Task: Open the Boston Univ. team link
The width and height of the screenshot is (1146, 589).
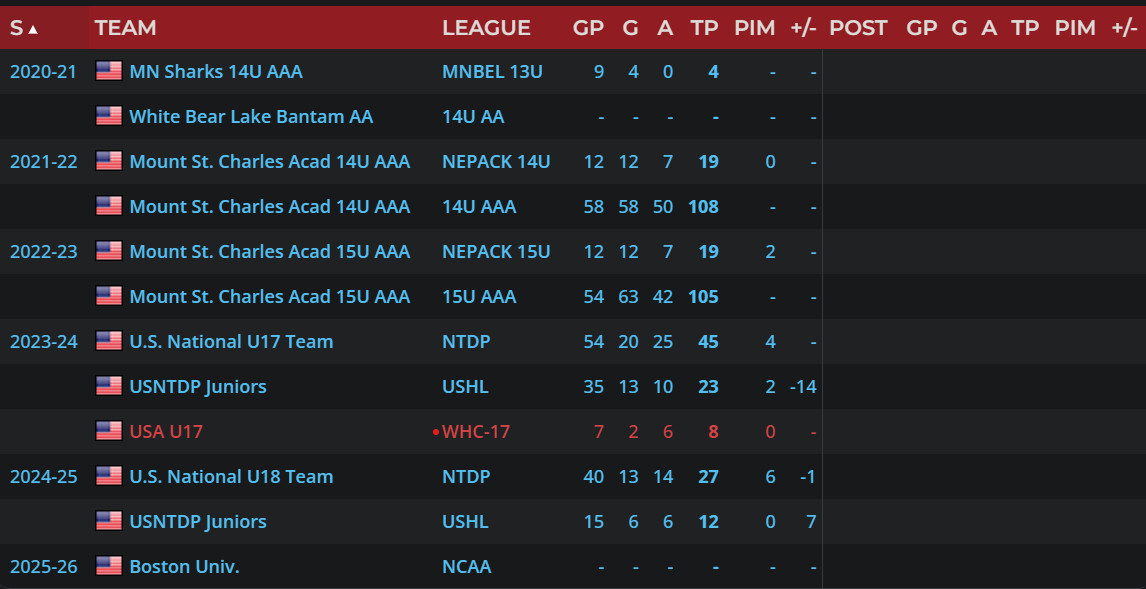Action: pos(184,566)
